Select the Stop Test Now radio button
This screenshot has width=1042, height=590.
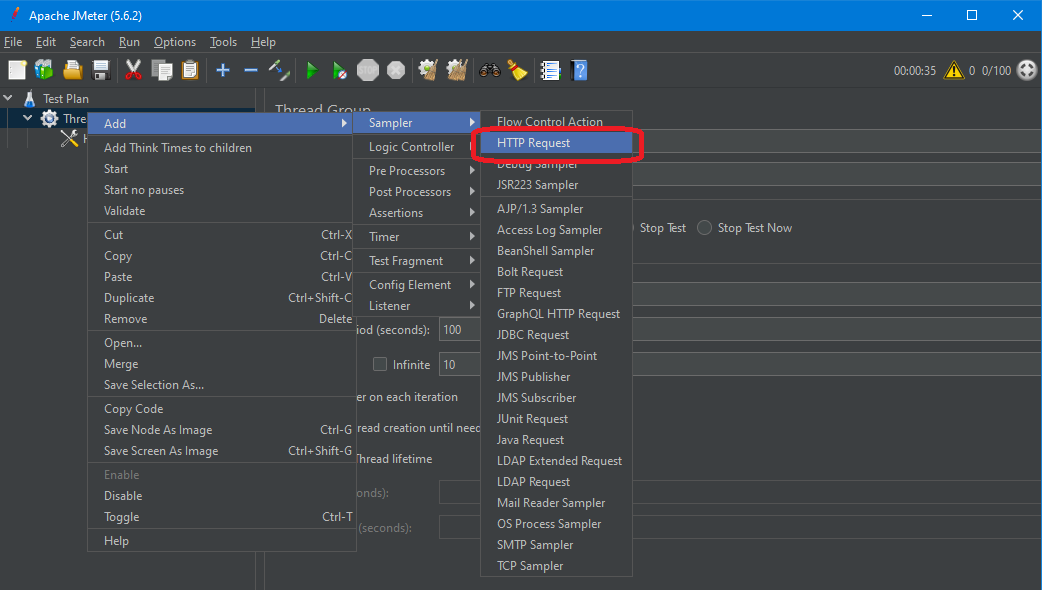705,228
